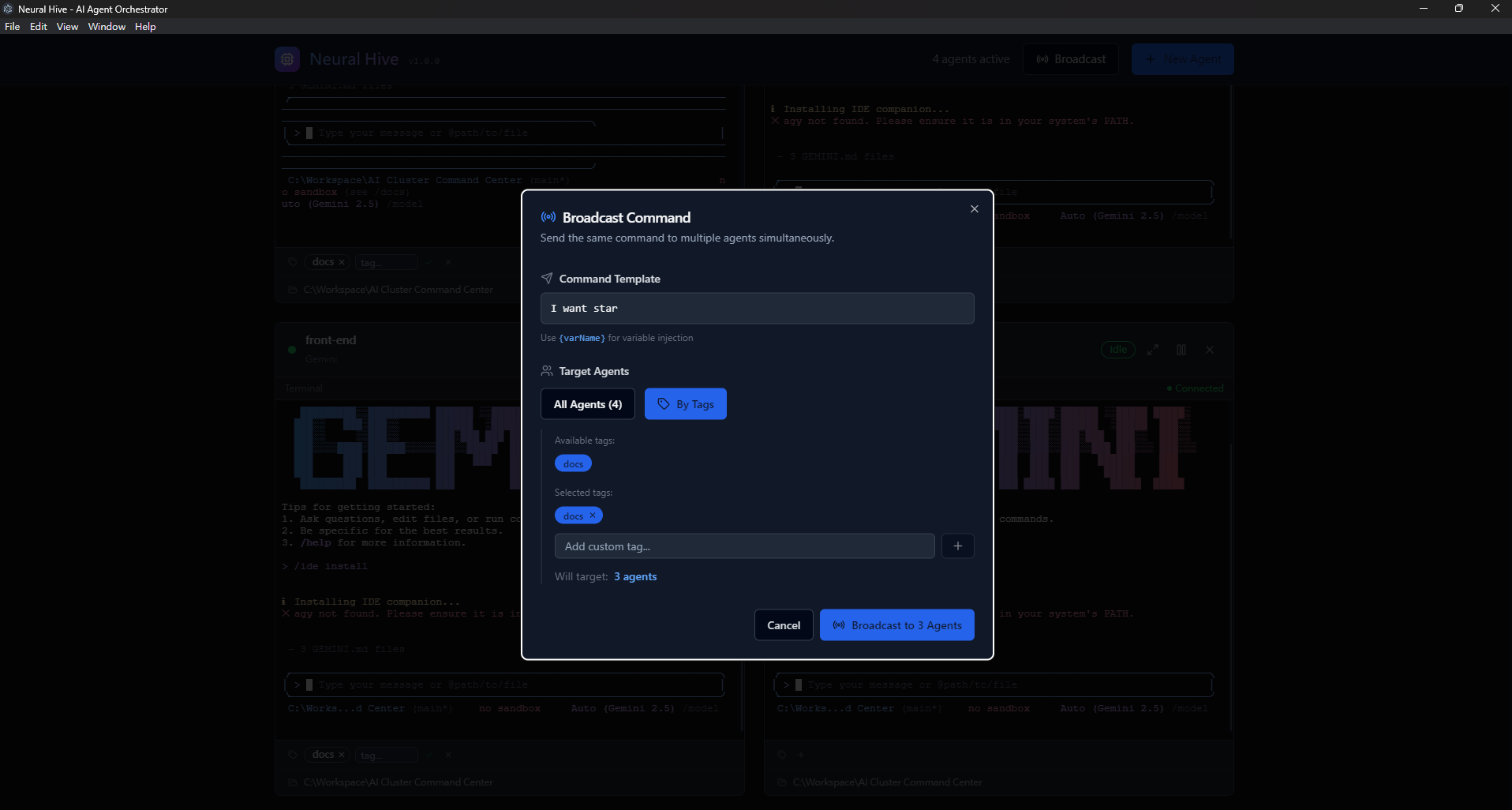Remove docs from Selected tags
1512x810 pixels.
593,516
